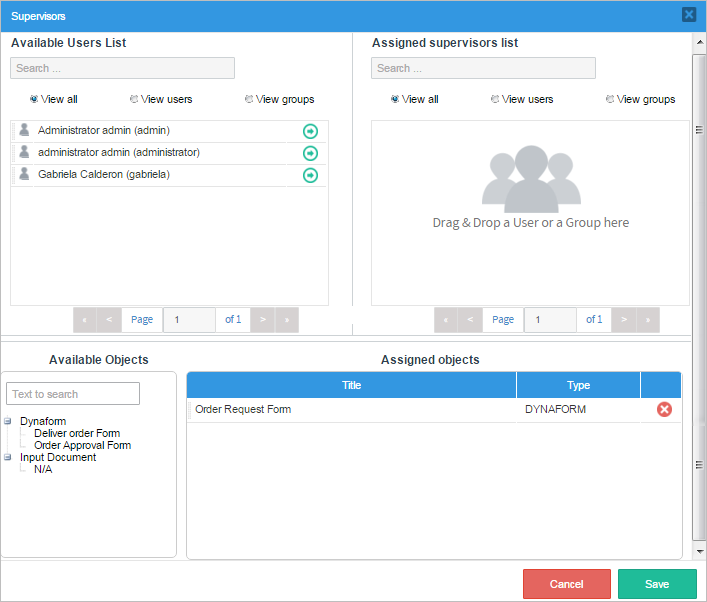Click the dialog's vertical scrollbar
Screen dimensions: 707x602
(699, 300)
